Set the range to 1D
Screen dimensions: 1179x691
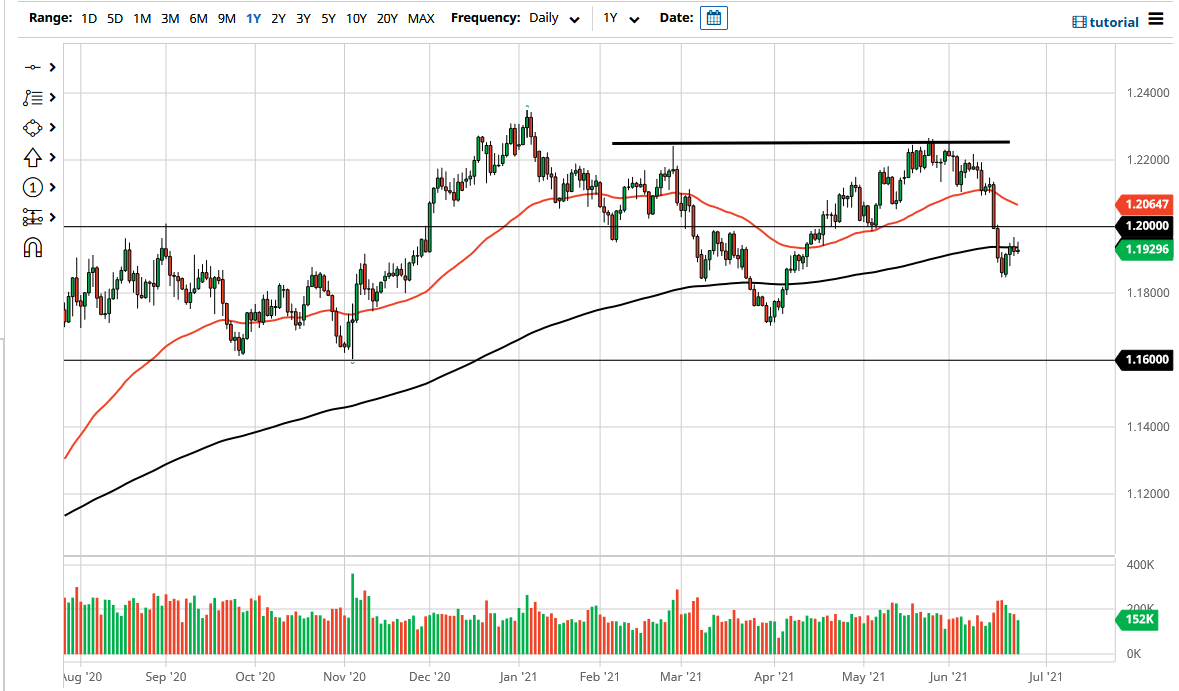pos(89,18)
